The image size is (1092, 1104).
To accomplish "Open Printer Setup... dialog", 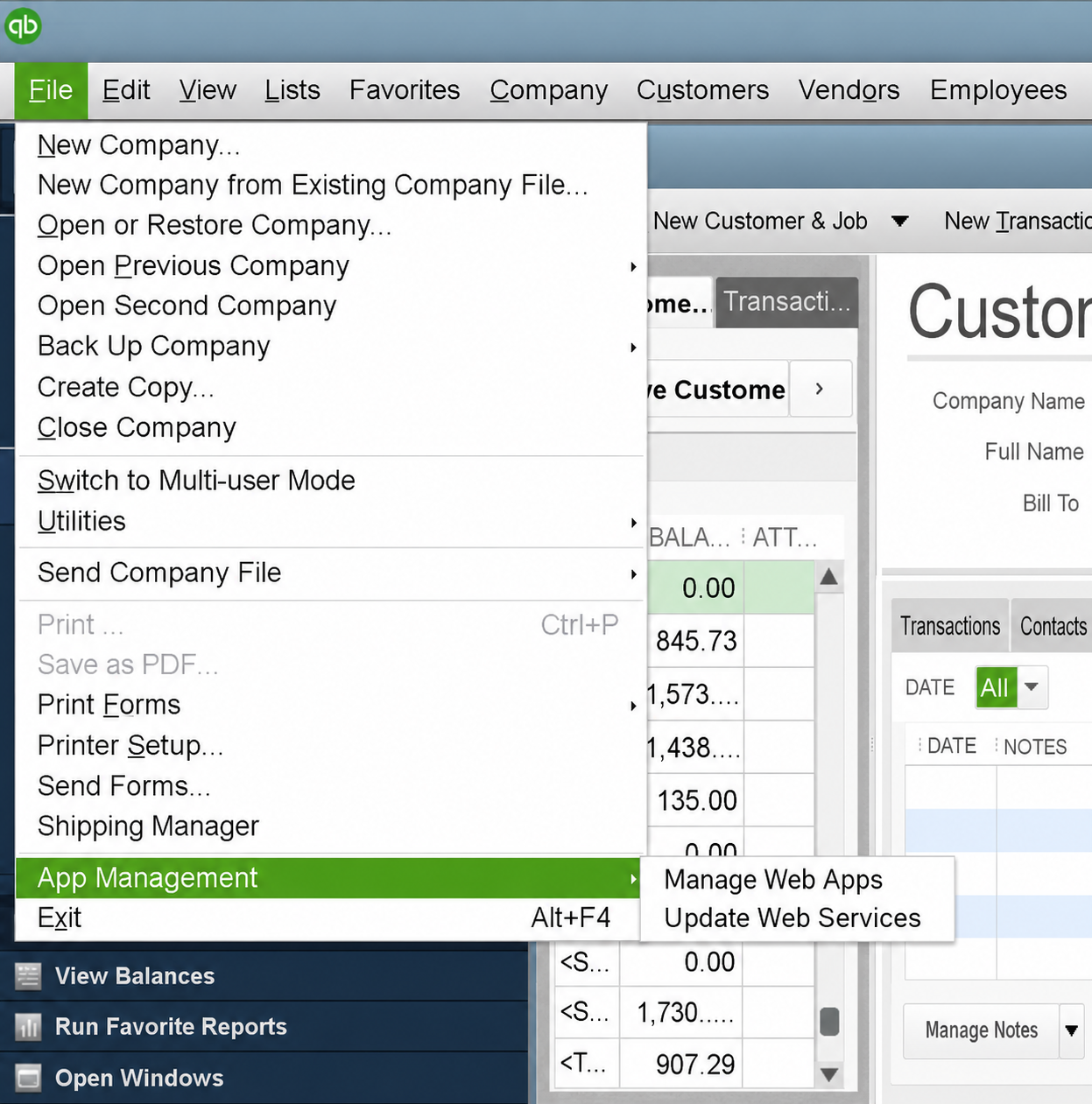I will coord(331,746).
